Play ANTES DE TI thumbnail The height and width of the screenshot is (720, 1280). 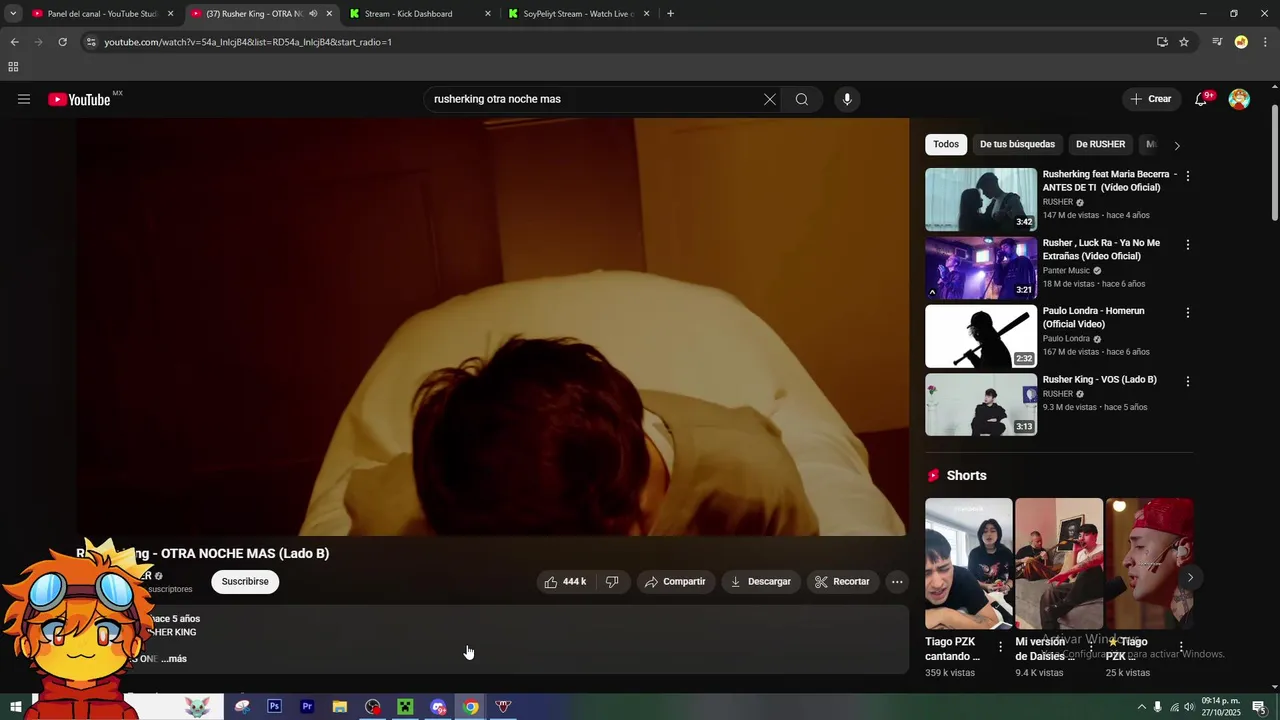tap(981, 199)
